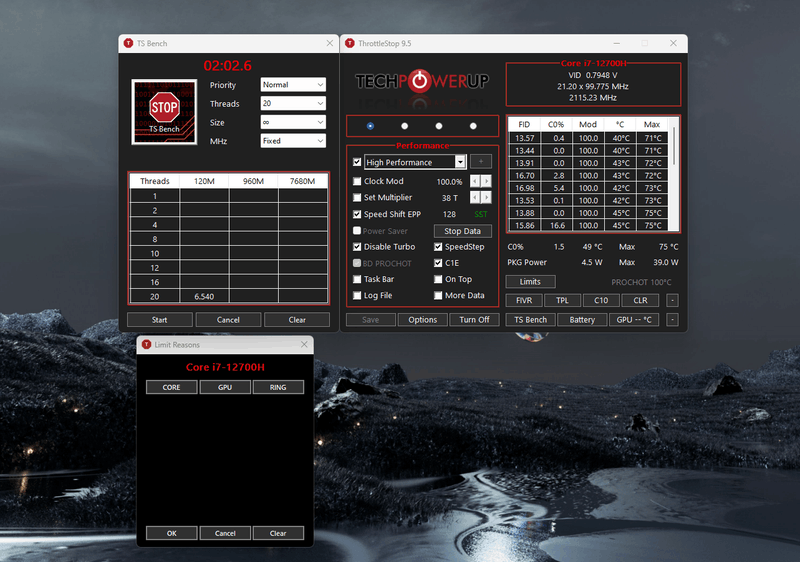Click the minus button beside CLR

click(672, 300)
